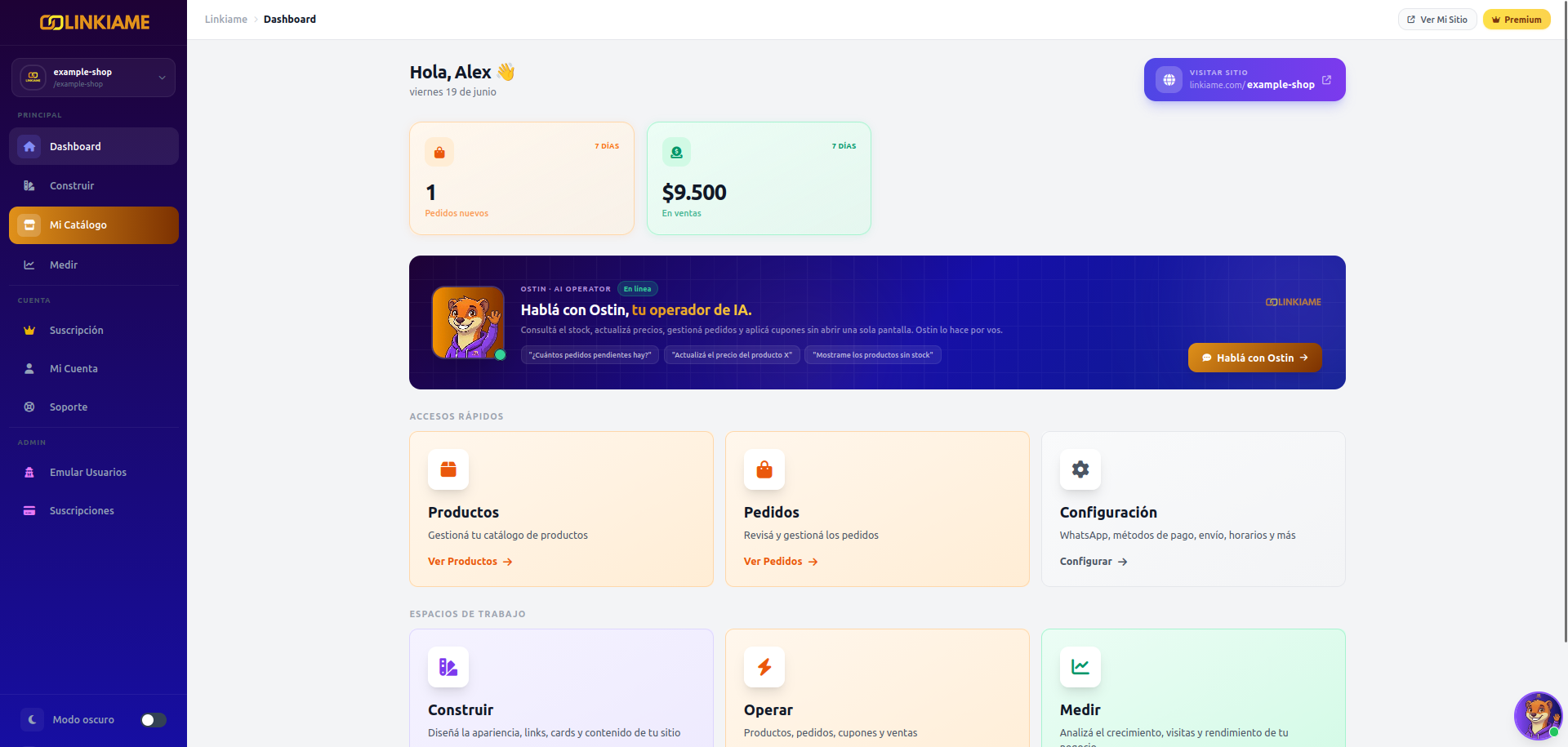Click the Linkiame breadcrumb link
Screen dimensions: 1568x747
tap(226, 20)
